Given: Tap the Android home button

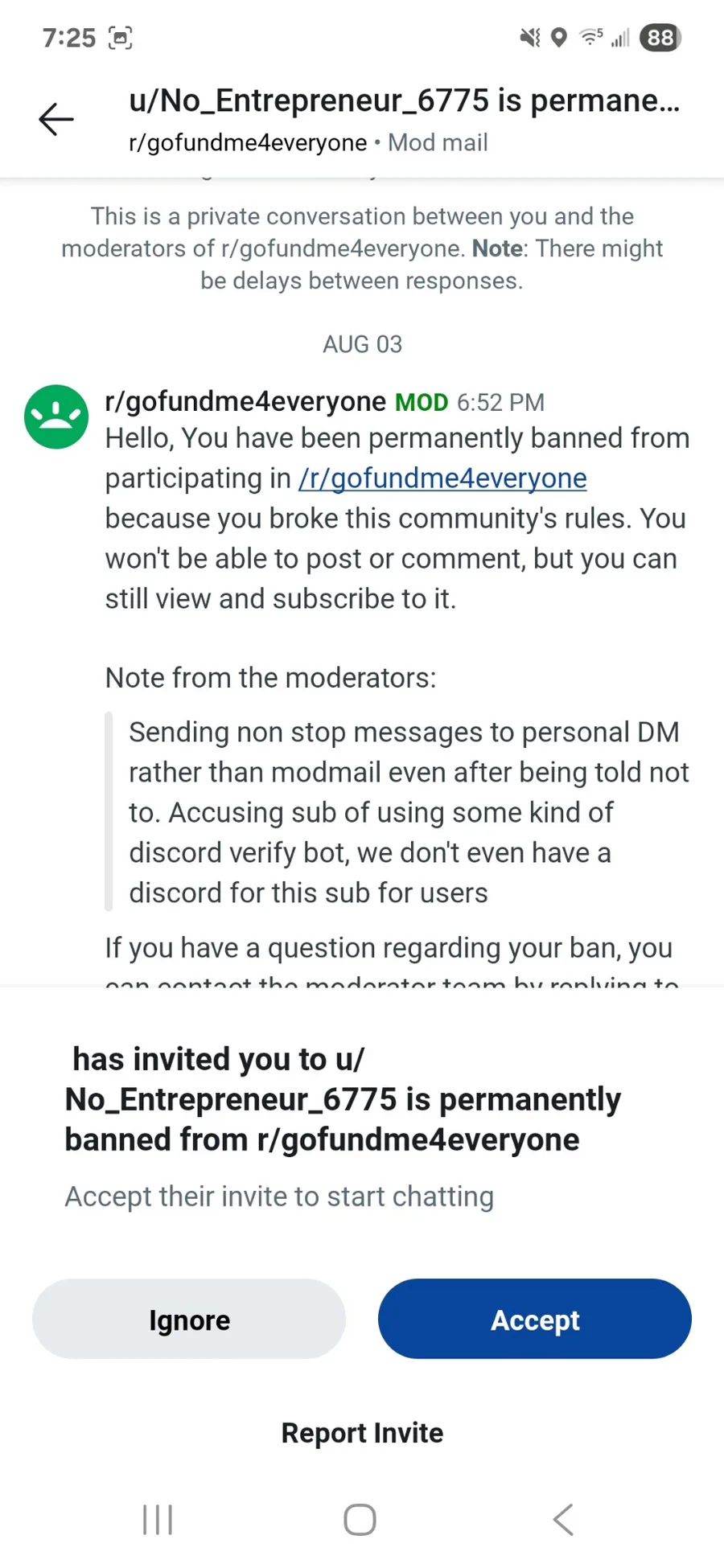Looking at the screenshot, I should pyautogui.click(x=360, y=1520).
